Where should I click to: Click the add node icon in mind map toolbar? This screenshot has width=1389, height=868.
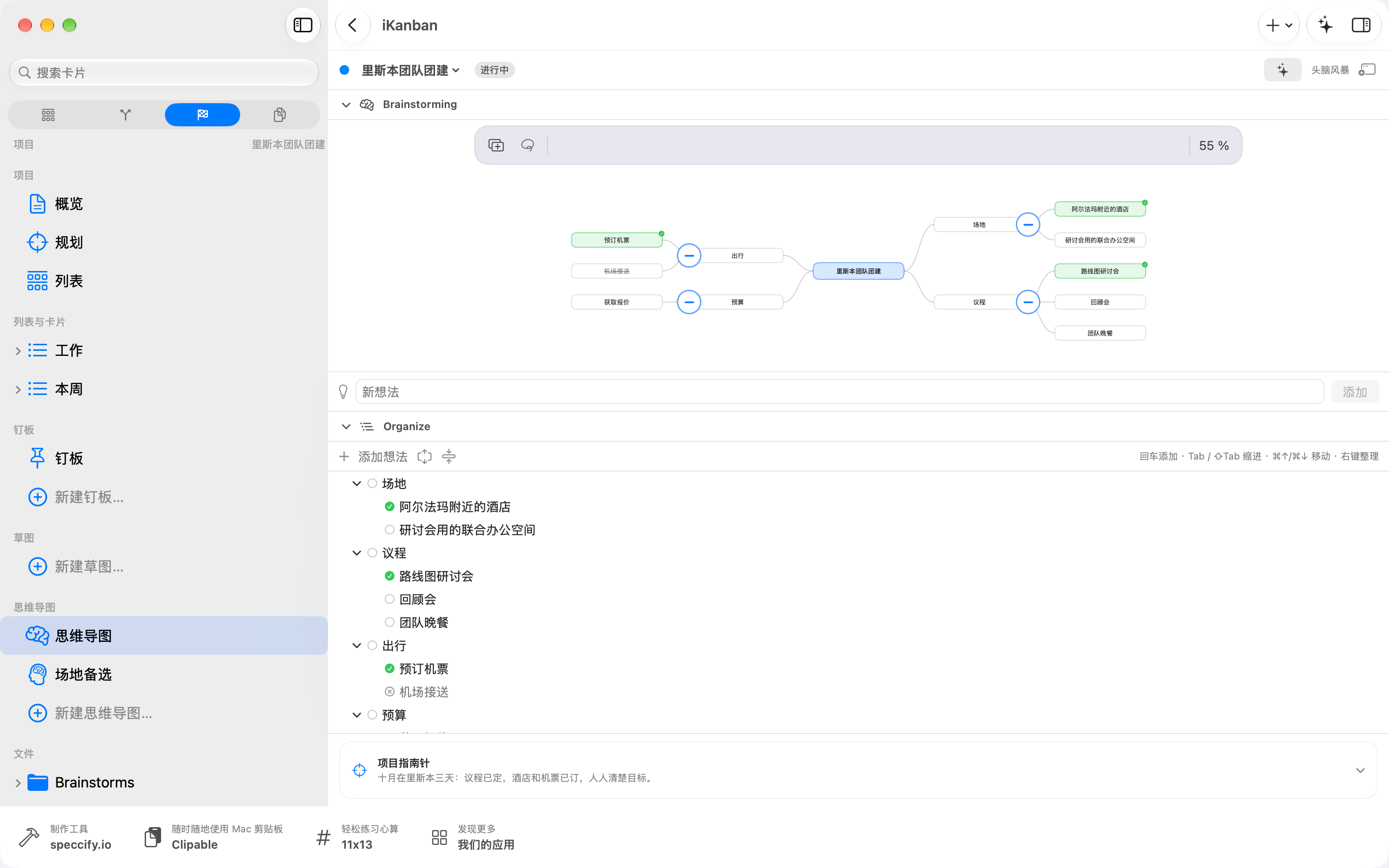tap(496, 145)
